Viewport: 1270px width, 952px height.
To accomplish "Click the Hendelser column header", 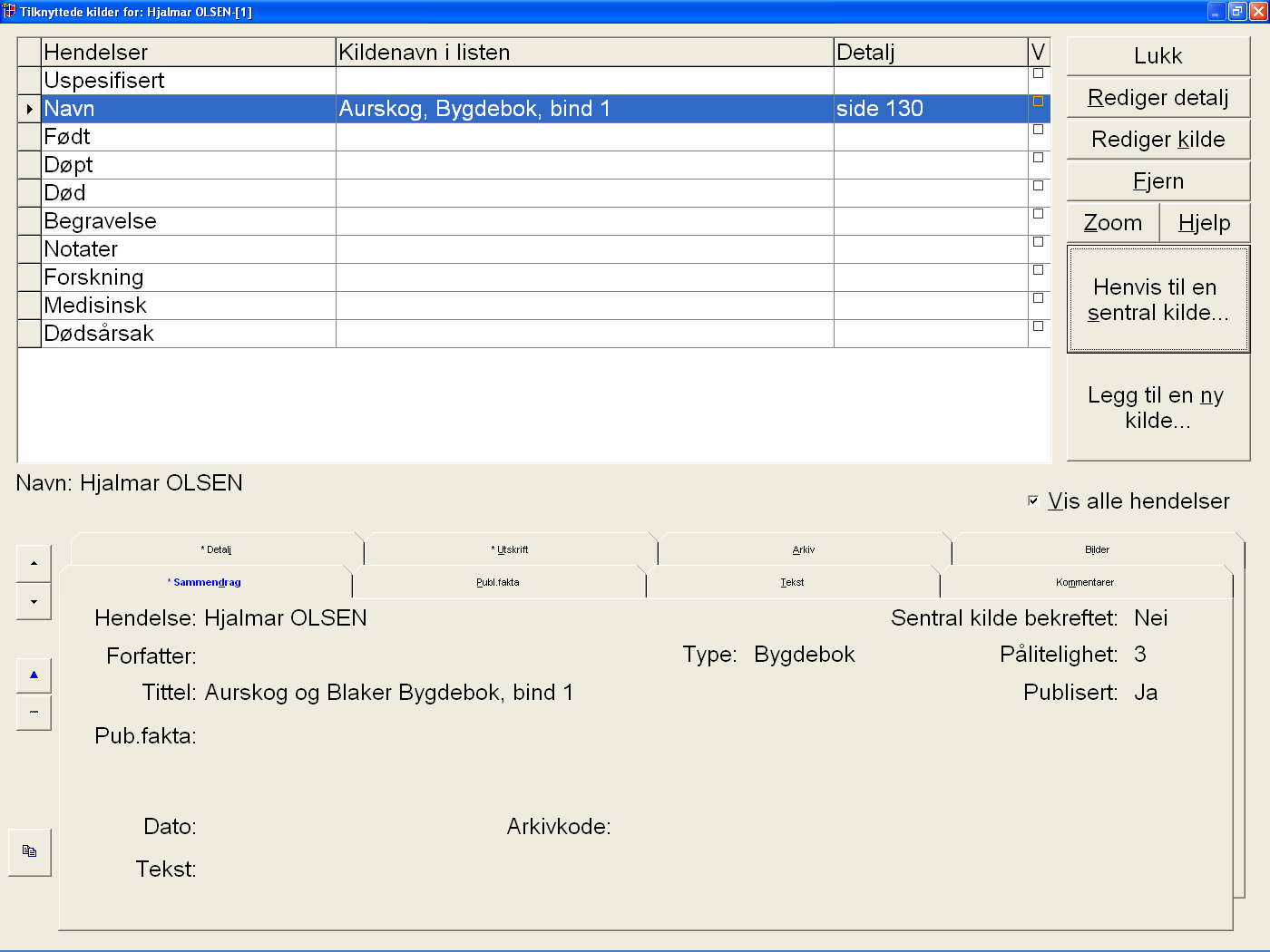I will (189, 53).
